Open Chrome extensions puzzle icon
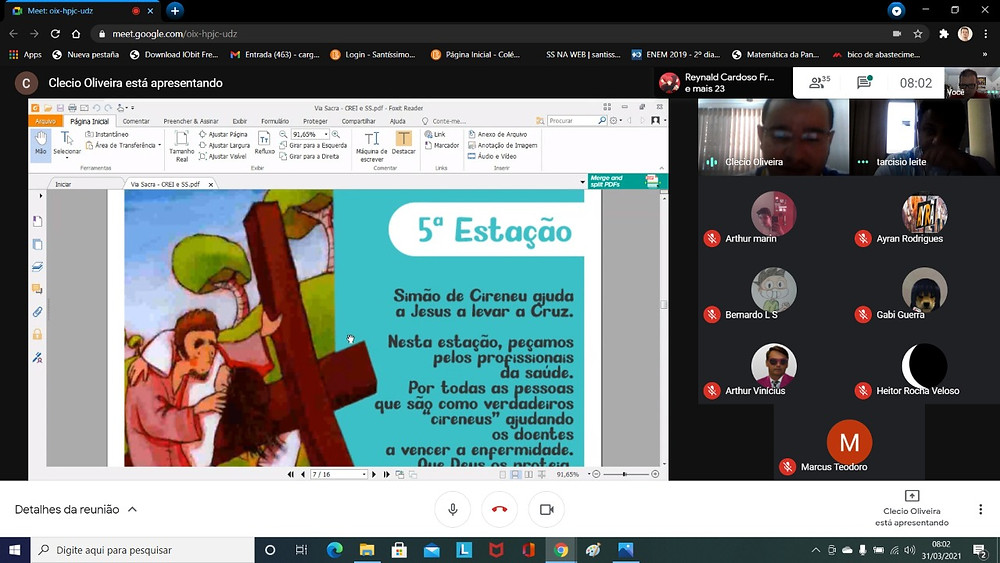The width and height of the screenshot is (1000, 563). (x=943, y=34)
